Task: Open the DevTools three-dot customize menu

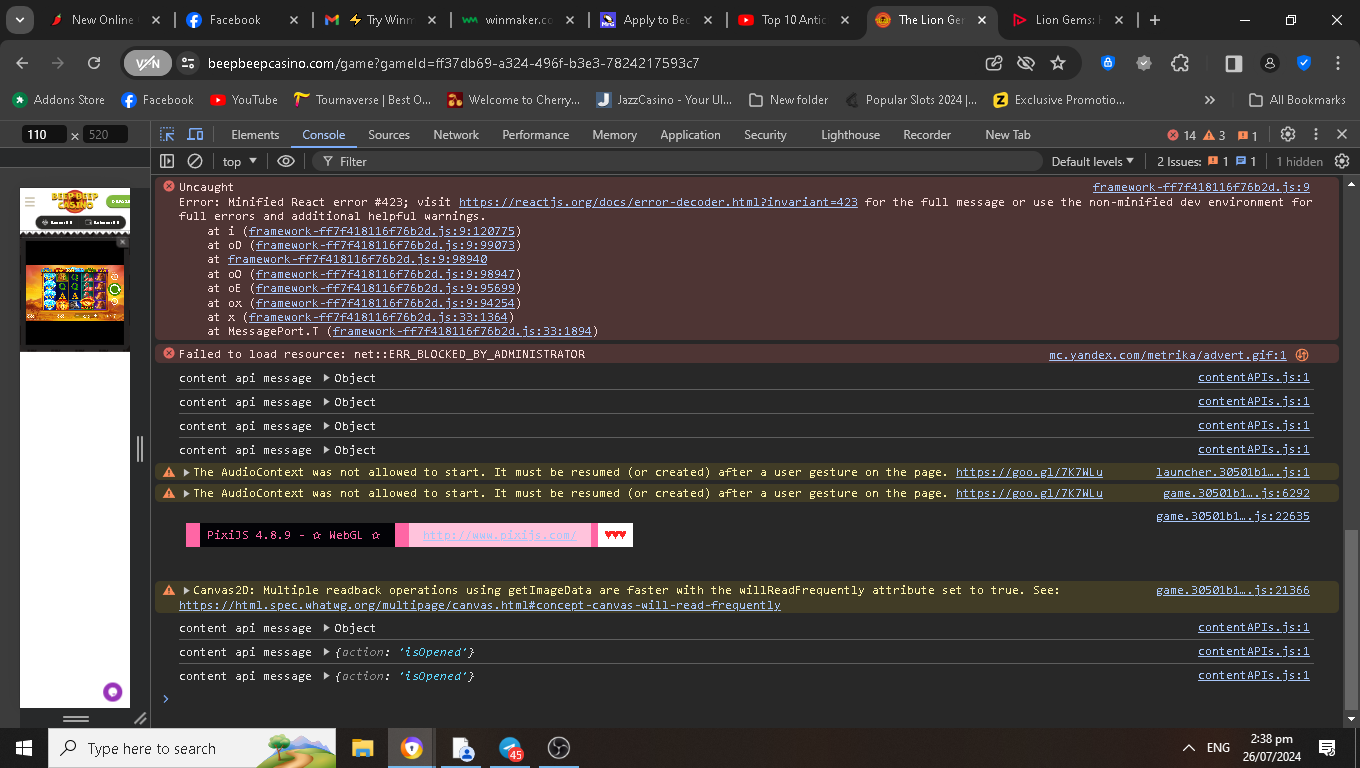Action: click(x=1316, y=134)
